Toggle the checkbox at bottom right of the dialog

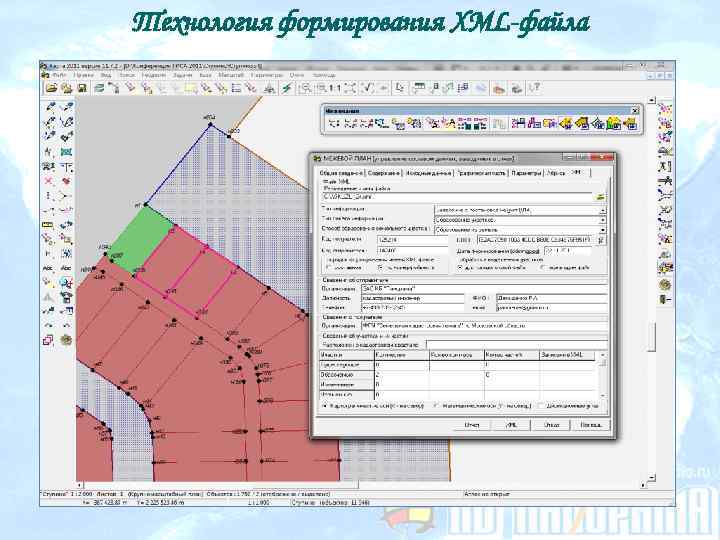541,406
